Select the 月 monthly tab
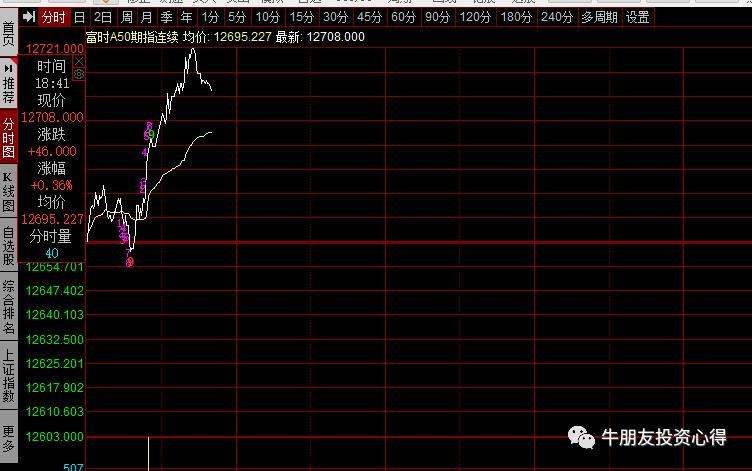This screenshot has width=752, height=471. click(146, 18)
